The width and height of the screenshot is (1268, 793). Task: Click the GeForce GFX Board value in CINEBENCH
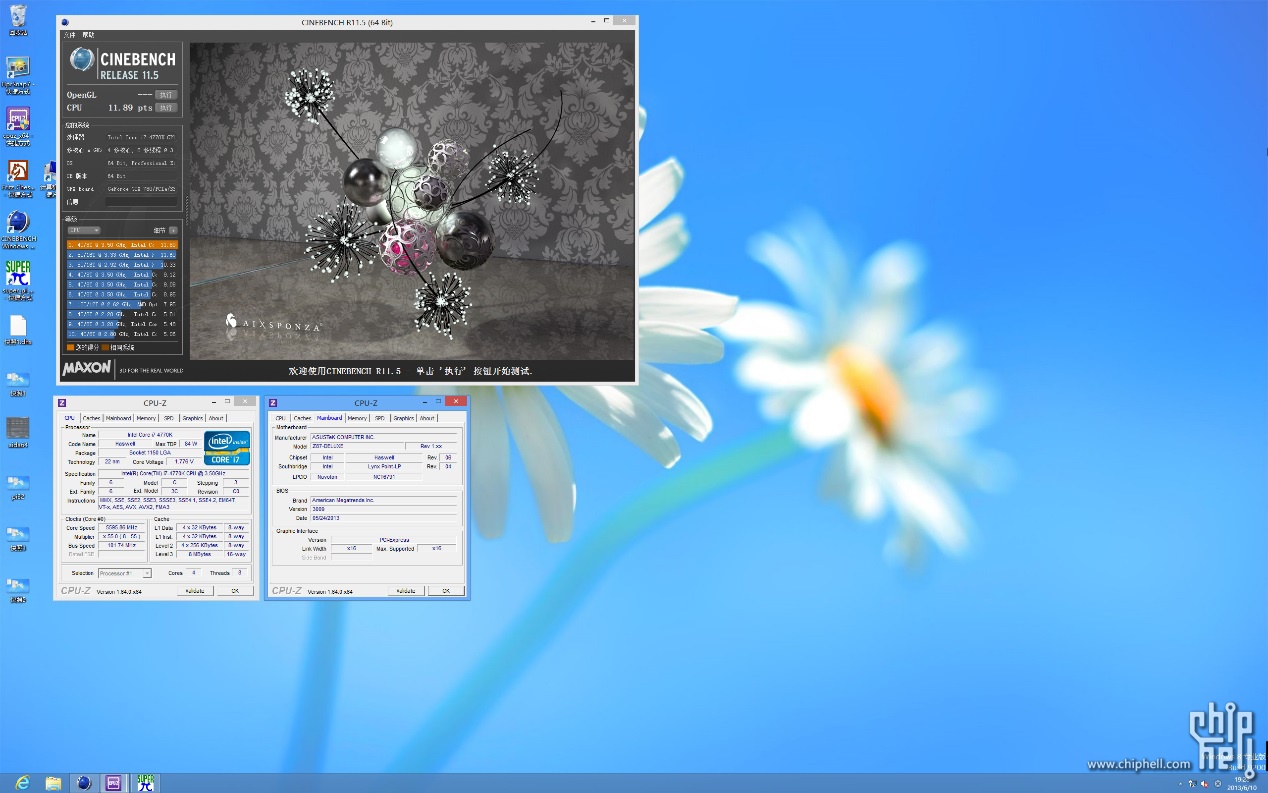[x=141, y=188]
